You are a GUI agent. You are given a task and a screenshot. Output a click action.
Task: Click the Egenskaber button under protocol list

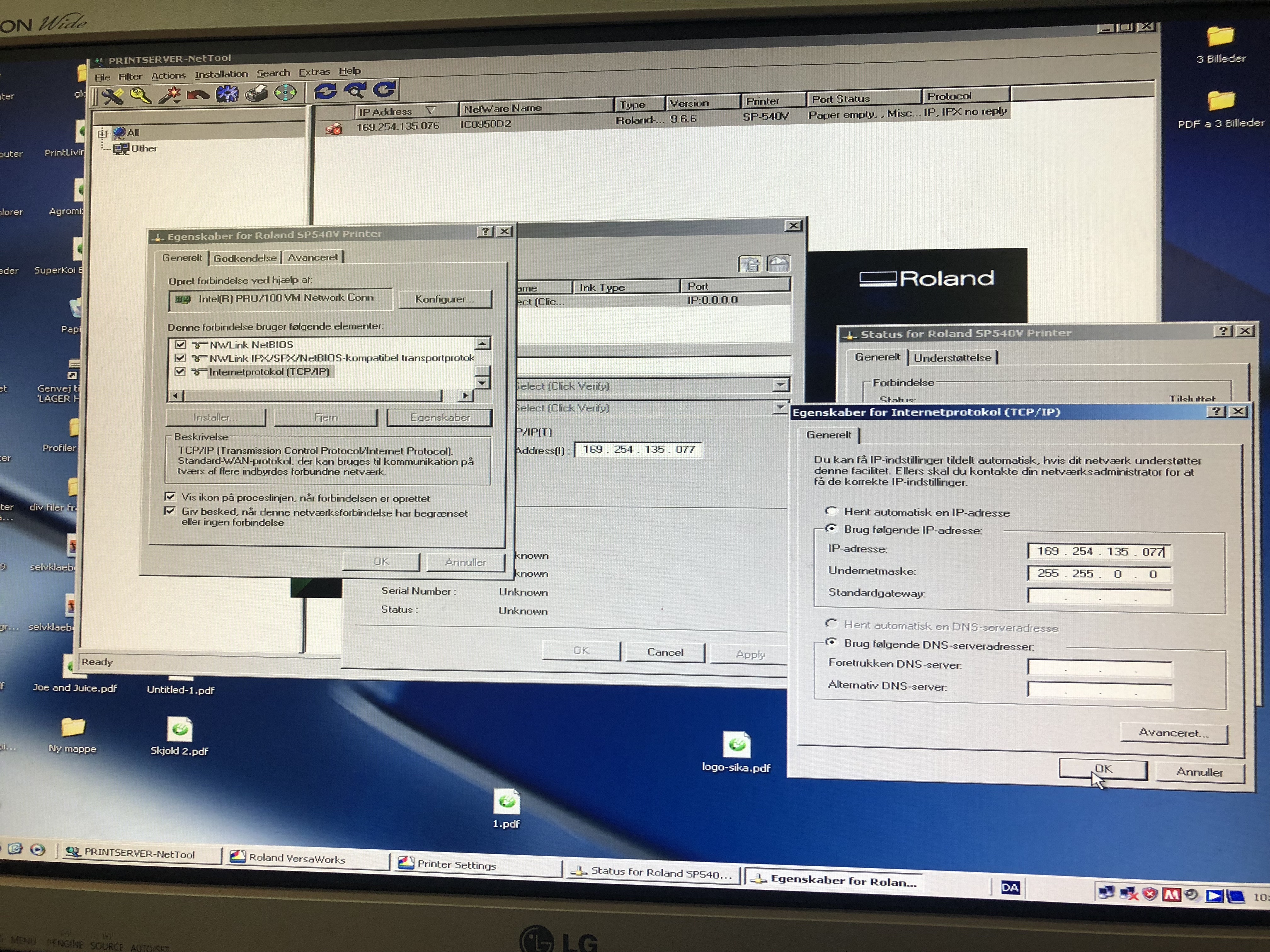coord(440,417)
